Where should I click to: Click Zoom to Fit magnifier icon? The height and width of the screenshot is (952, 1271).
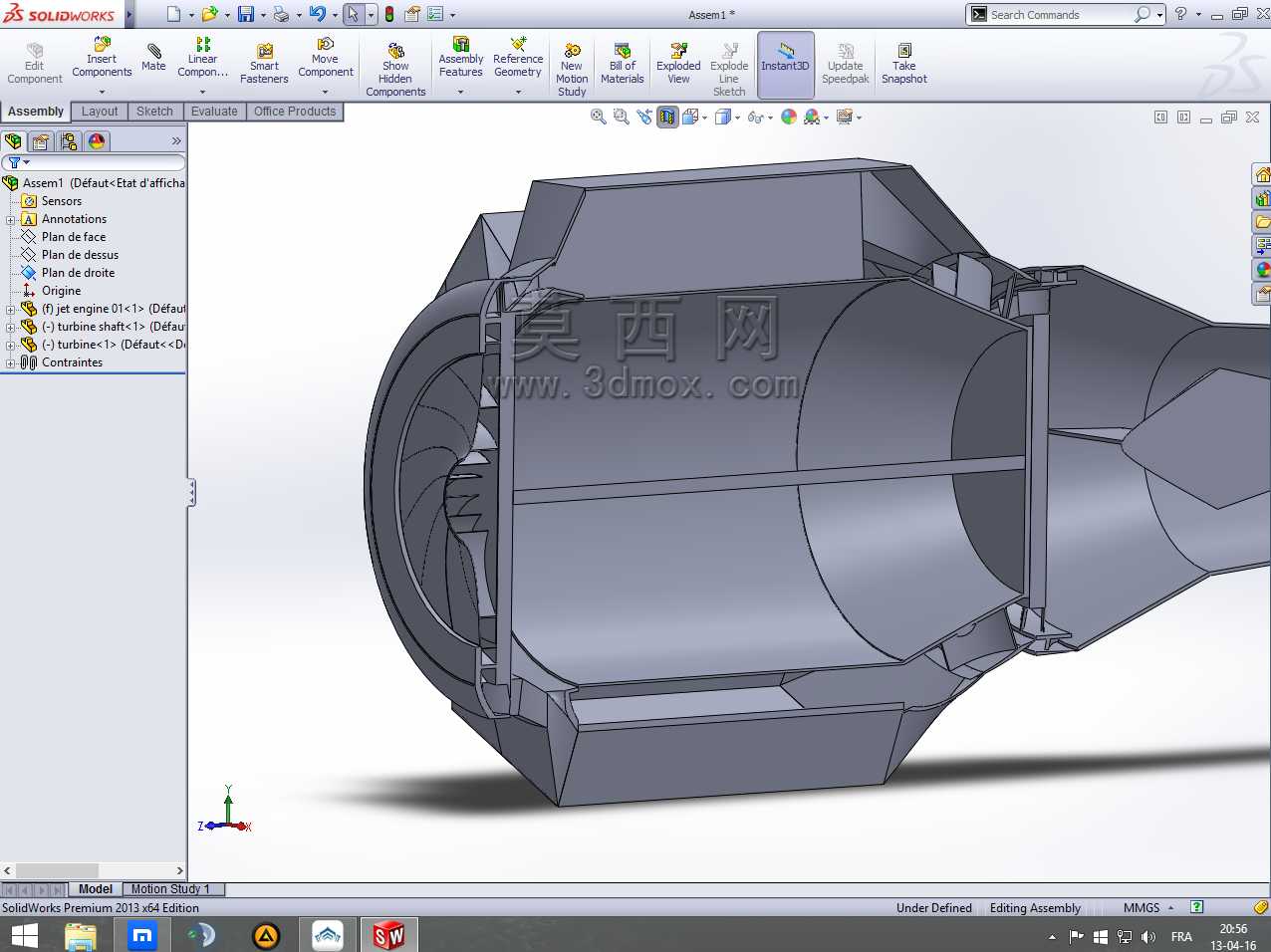pos(598,117)
